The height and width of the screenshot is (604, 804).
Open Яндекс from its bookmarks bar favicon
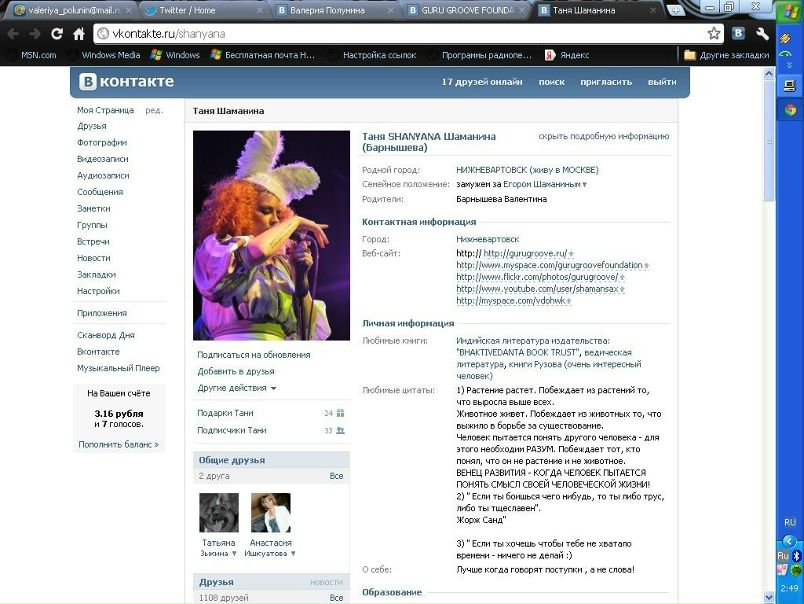click(552, 55)
